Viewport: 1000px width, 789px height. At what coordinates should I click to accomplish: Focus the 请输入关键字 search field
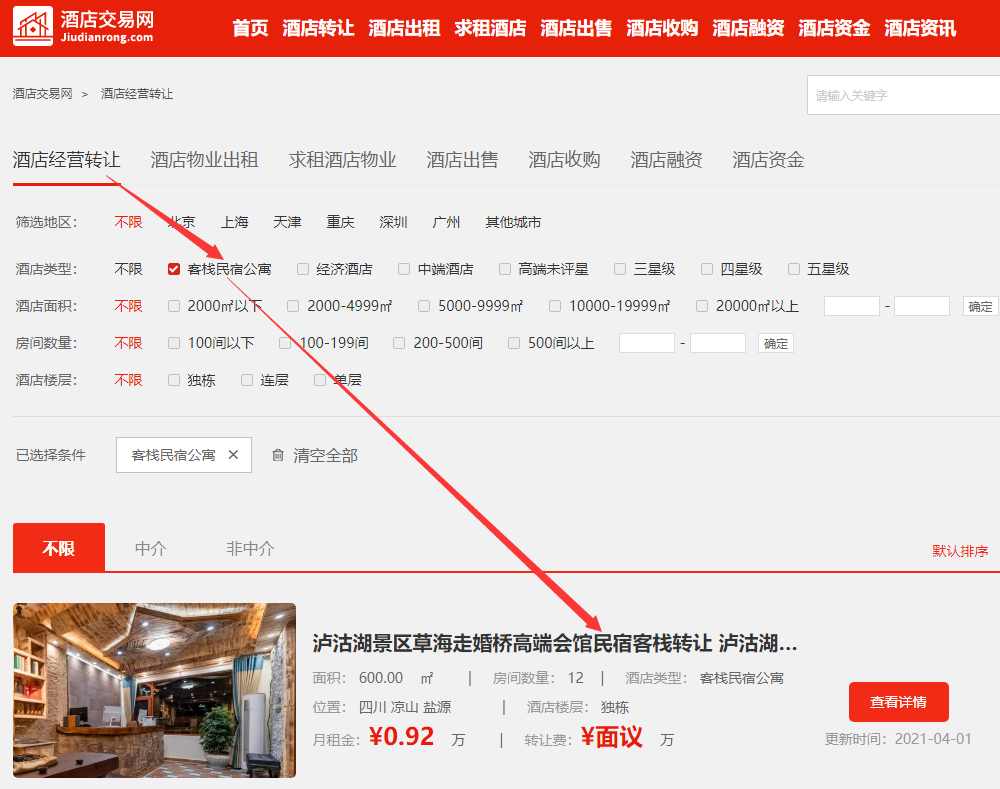point(904,96)
